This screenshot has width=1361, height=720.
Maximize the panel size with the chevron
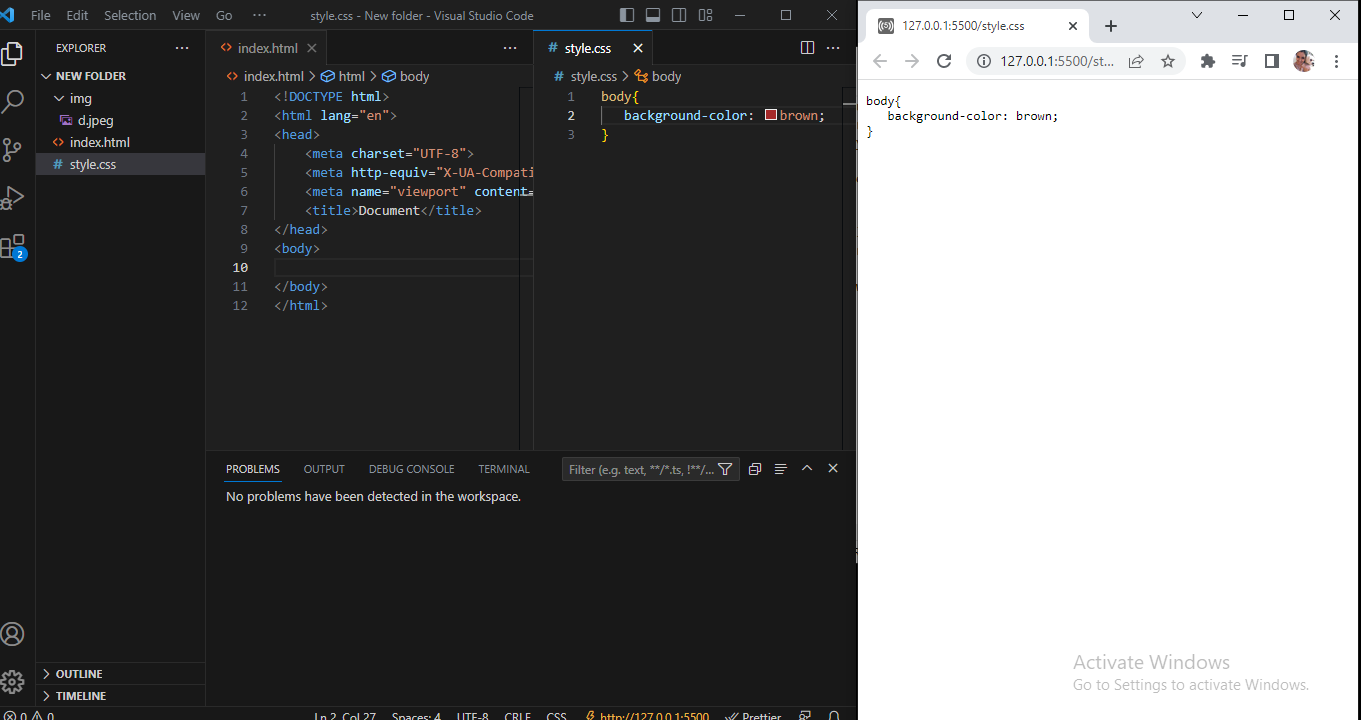pyautogui.click(x=807, y=468)
